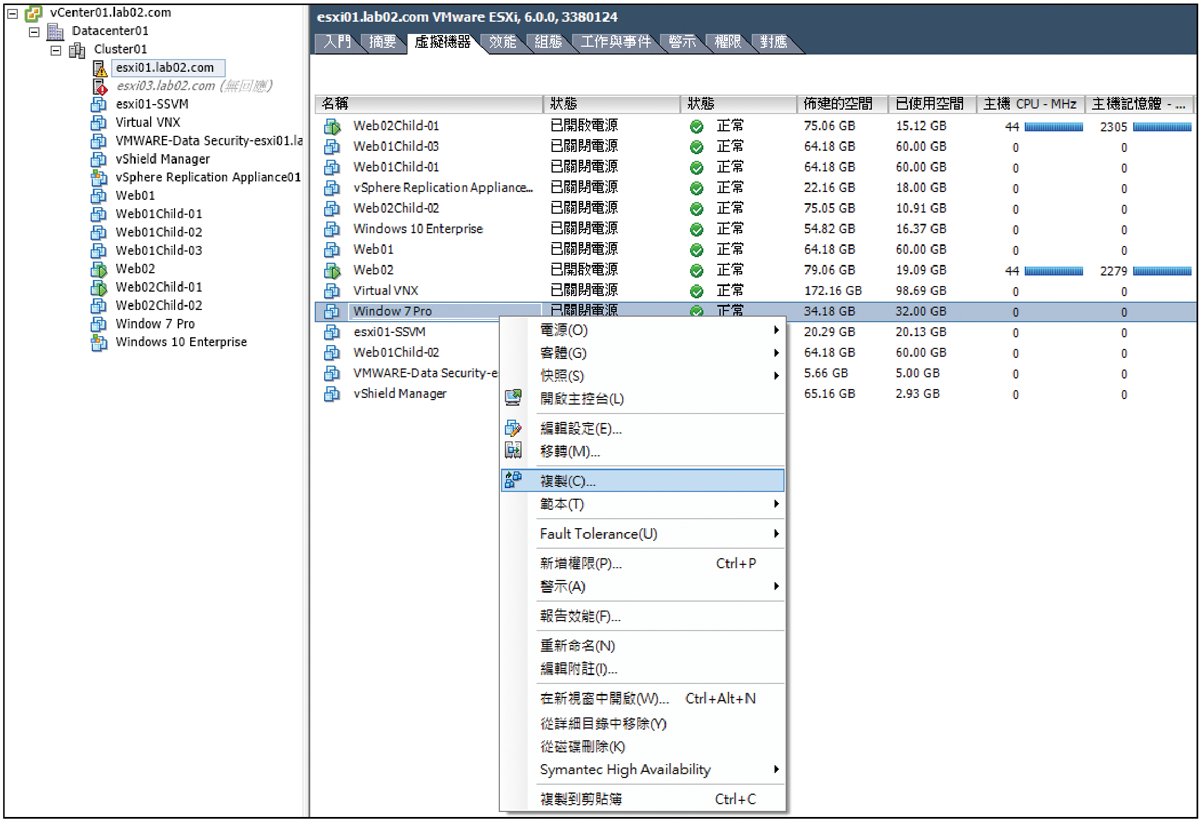Click Web01 VM icon in list
The height and width of the screenshot is (822, 1200).
point(332,249)
